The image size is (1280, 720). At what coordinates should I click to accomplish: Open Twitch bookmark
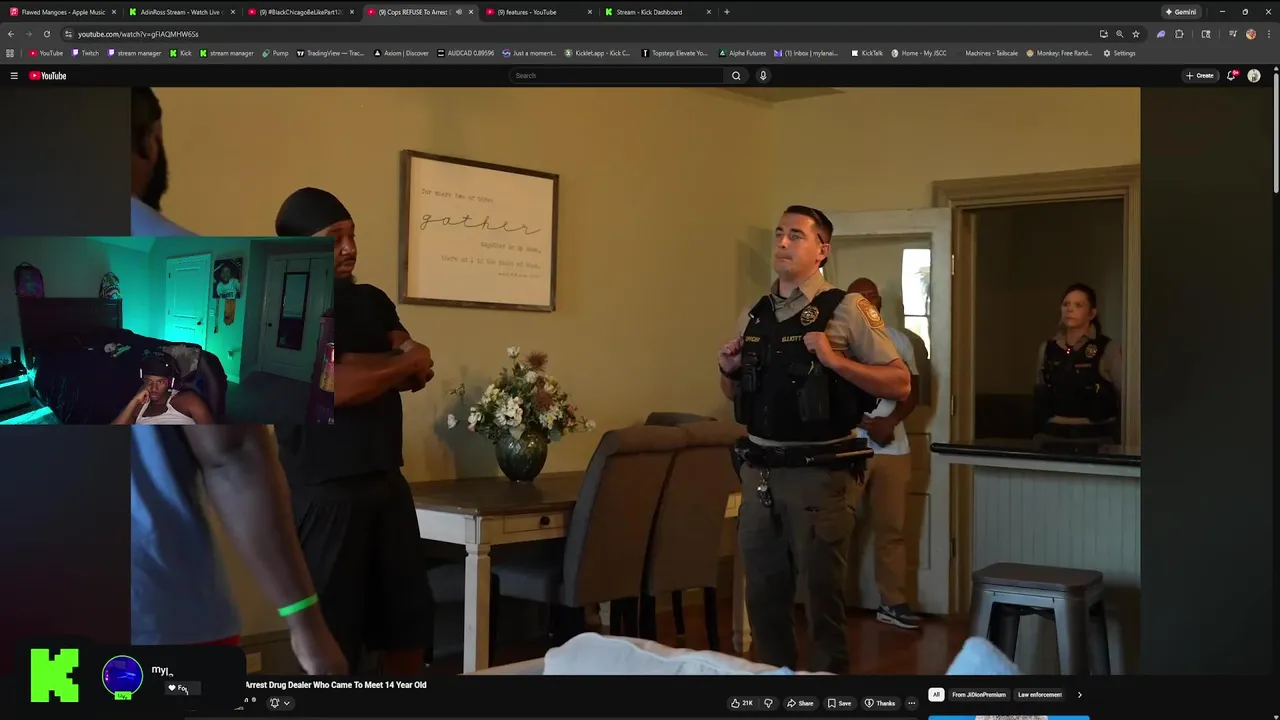tap(85, 53)
